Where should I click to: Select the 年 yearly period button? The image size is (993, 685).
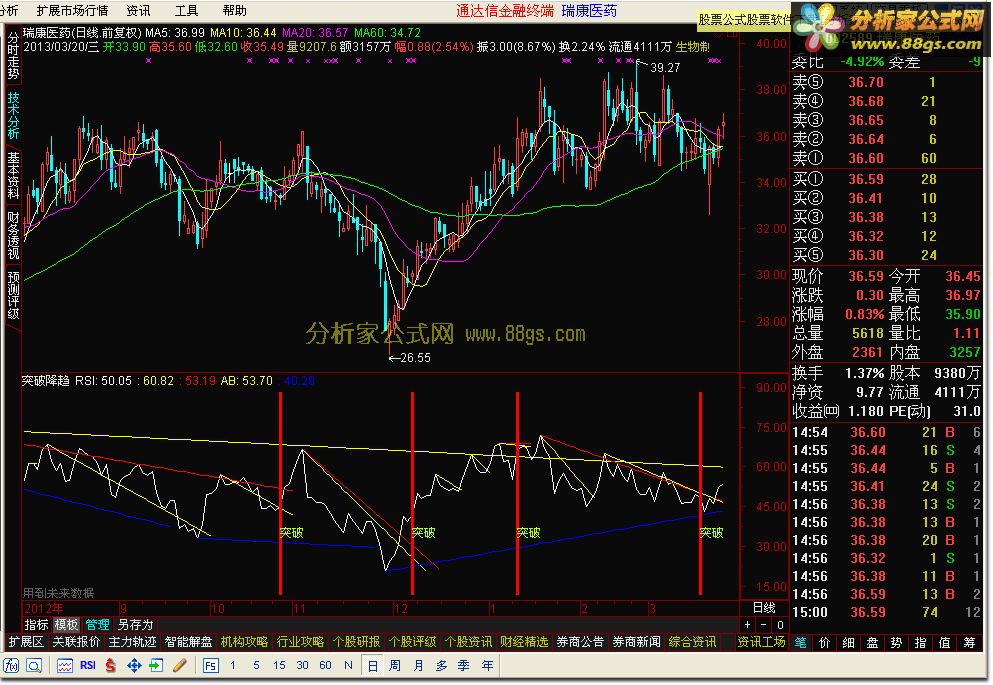[487, 665]
